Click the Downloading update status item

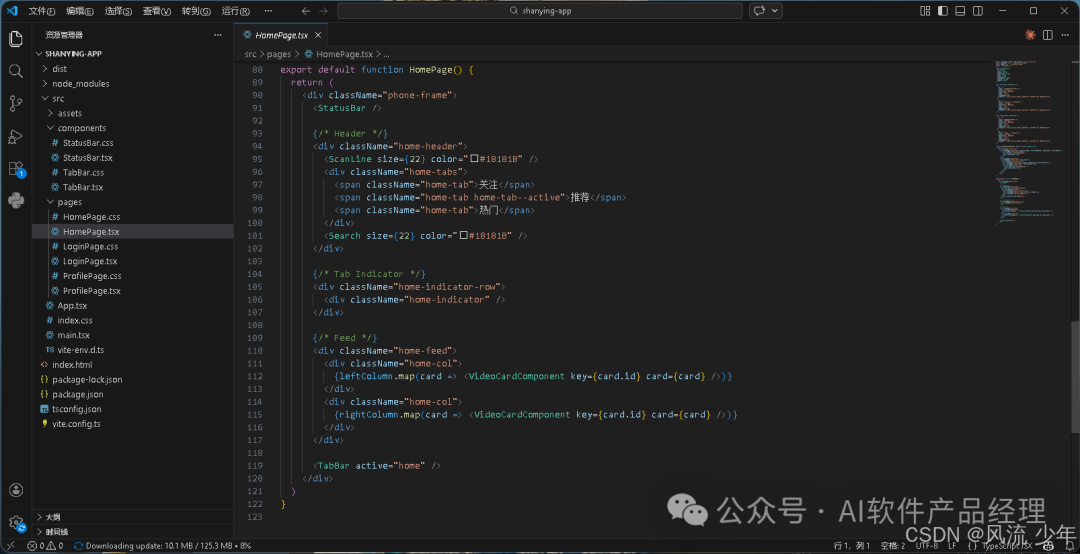[163, 546]
